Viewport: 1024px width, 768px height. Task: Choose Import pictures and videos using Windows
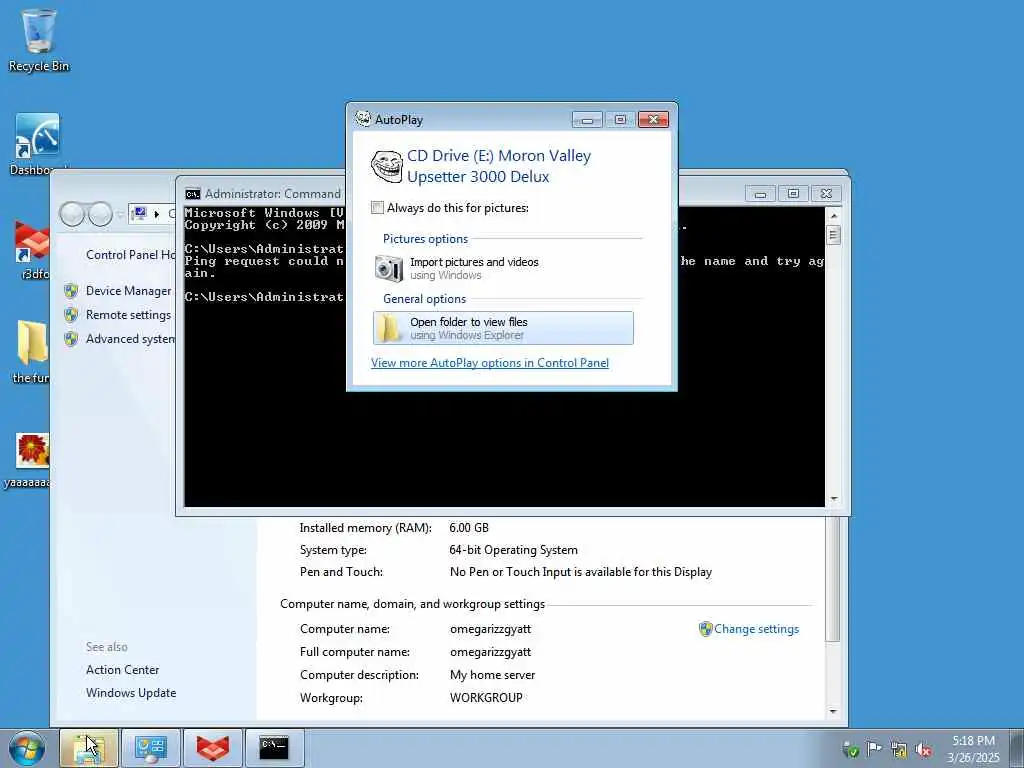[x=503, y=268]
